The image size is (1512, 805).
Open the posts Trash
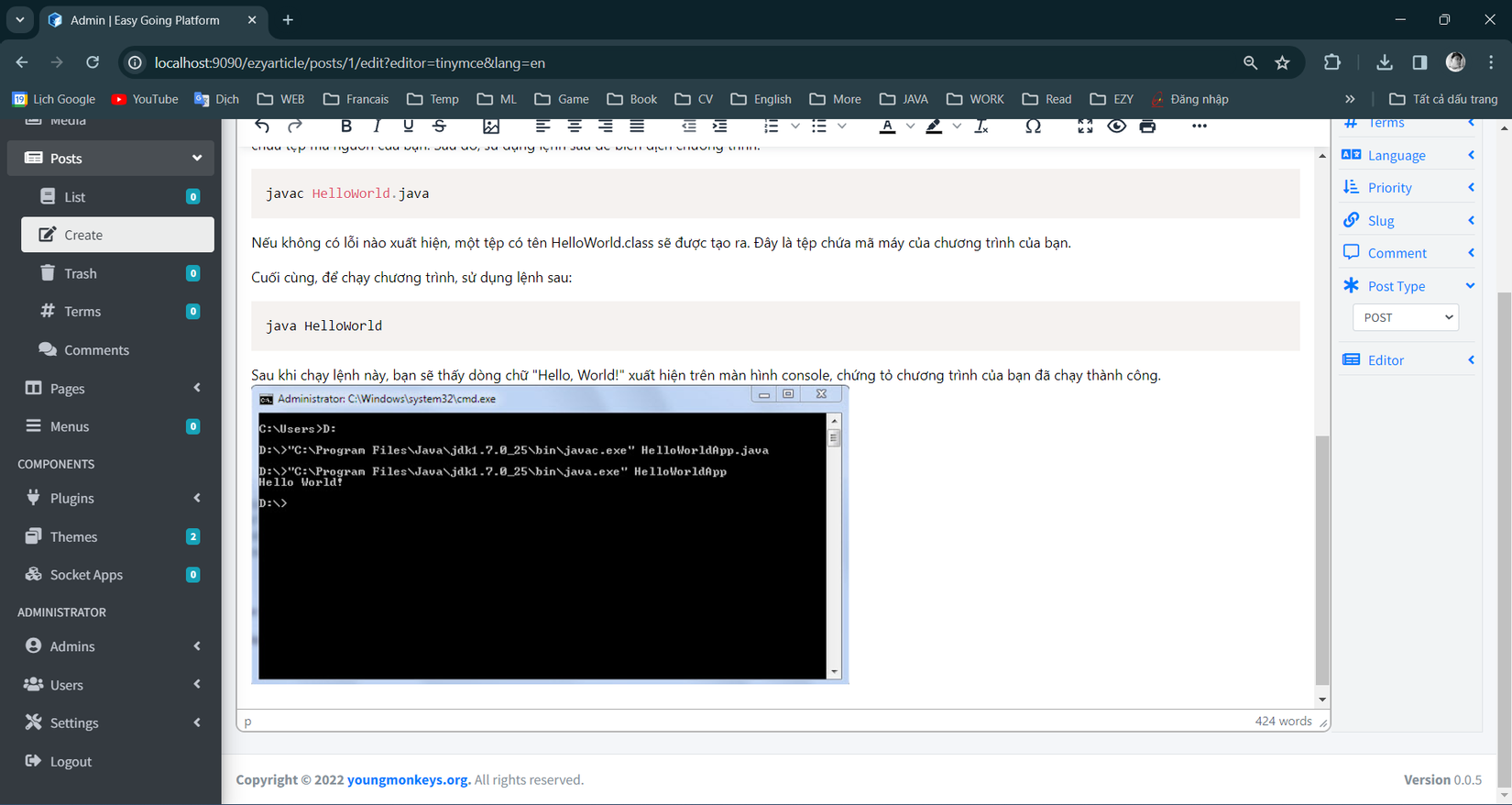117,273
